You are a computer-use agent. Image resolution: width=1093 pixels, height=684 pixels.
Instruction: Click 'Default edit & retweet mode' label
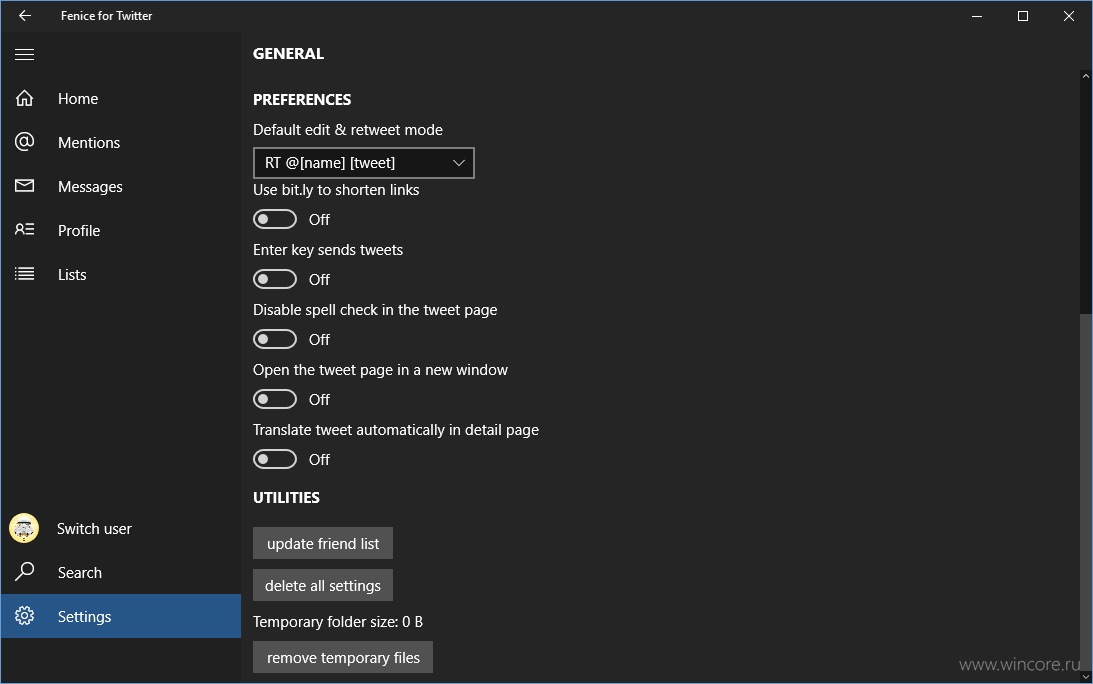(348, 130)
